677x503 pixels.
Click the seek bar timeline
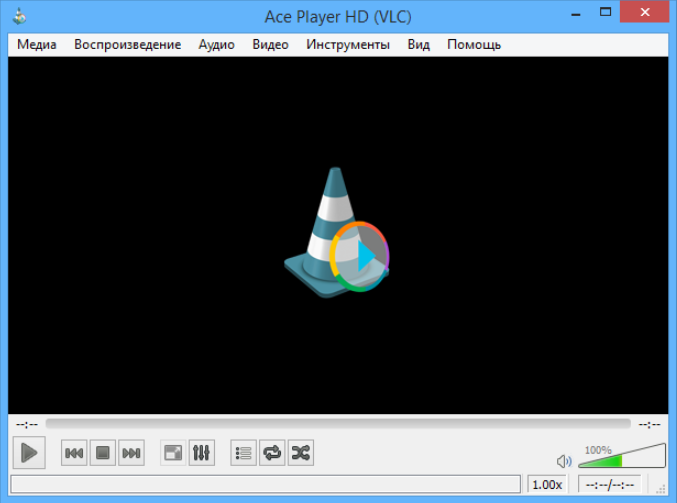point(338,424)
